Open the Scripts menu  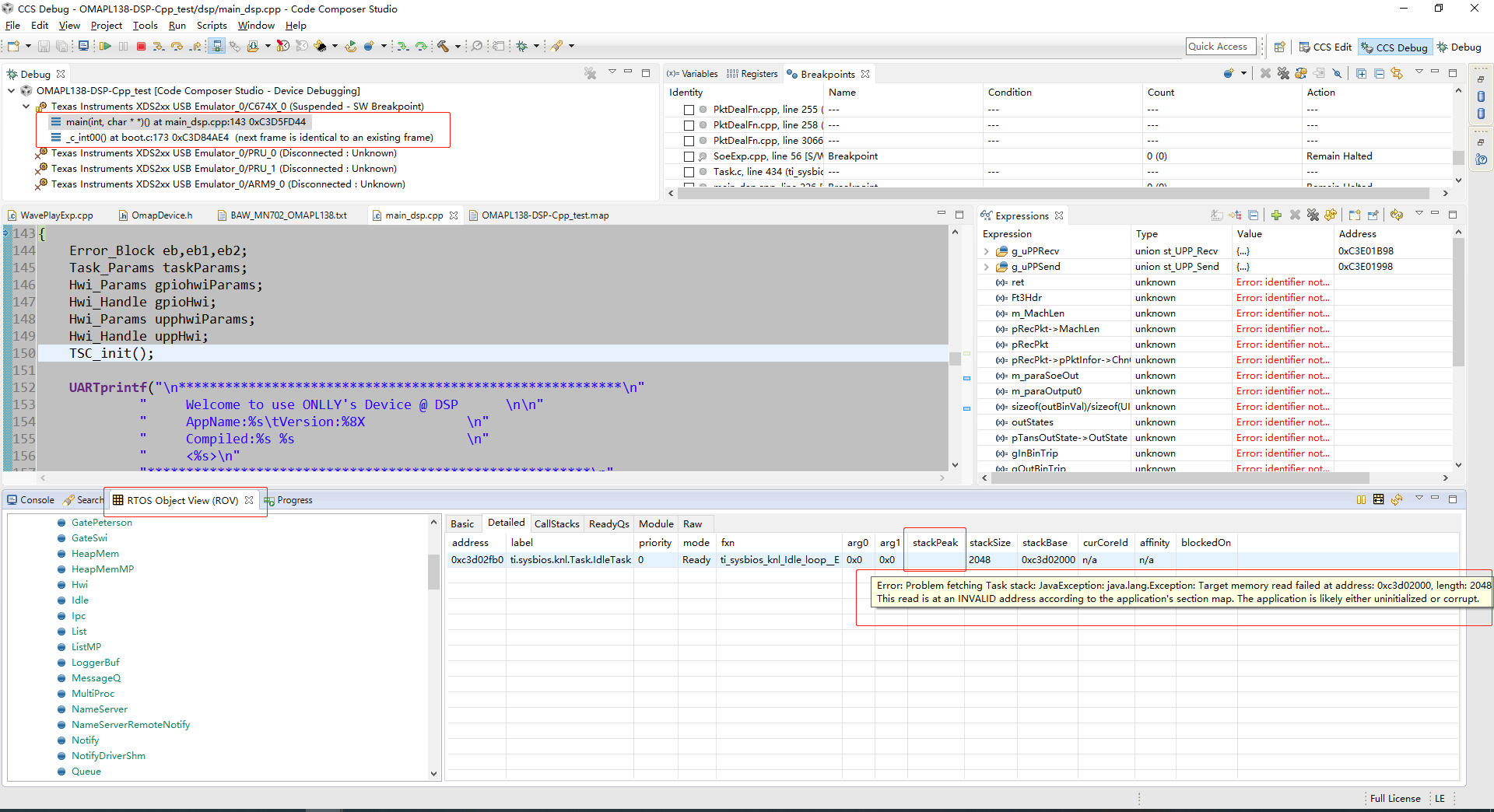pyautogui.click(x=211, y=26)
